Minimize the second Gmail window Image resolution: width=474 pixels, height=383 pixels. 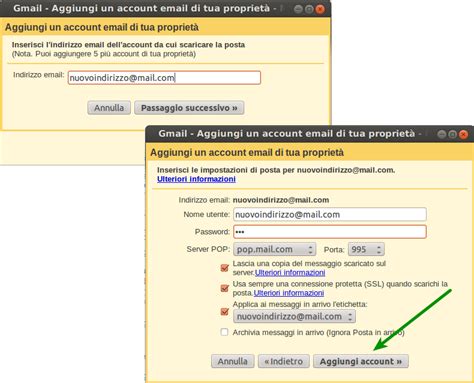(442, 134)
